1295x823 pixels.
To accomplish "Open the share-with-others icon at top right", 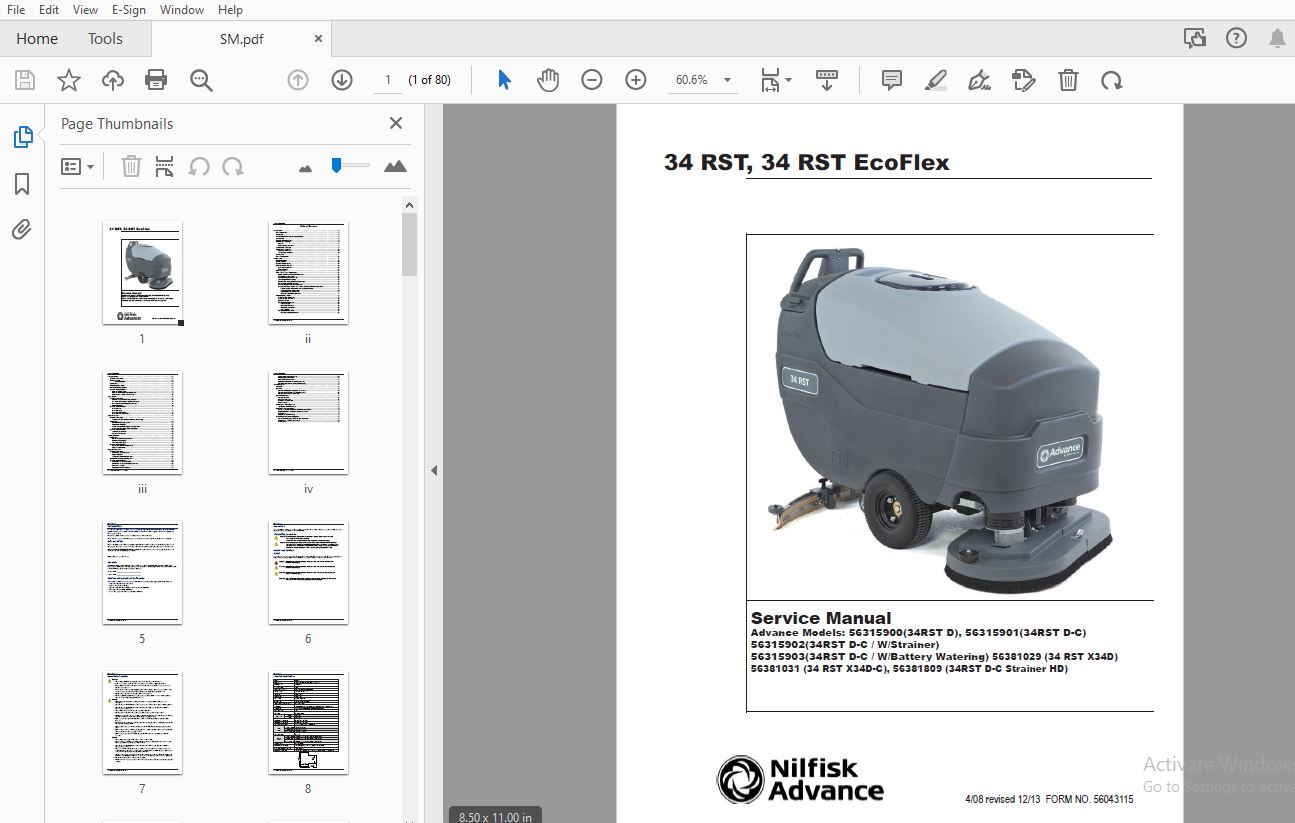I will pyautogui.click(x=1195, y=38).
